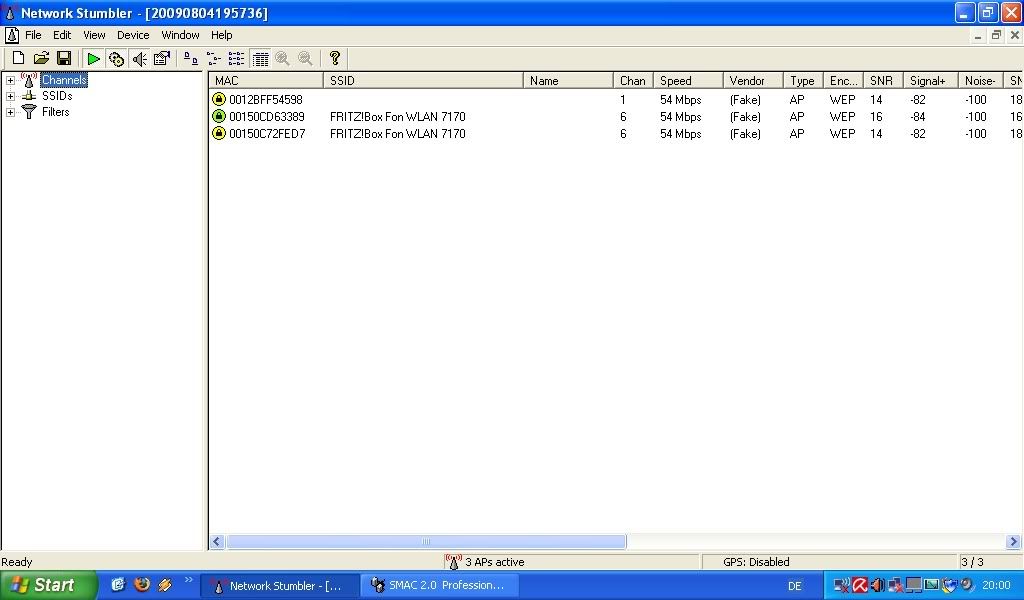Image resolution: width=1024 pixels, height=600 pixels.
Task: Expand the Filters tree node
Action: (x=10, y=112)
